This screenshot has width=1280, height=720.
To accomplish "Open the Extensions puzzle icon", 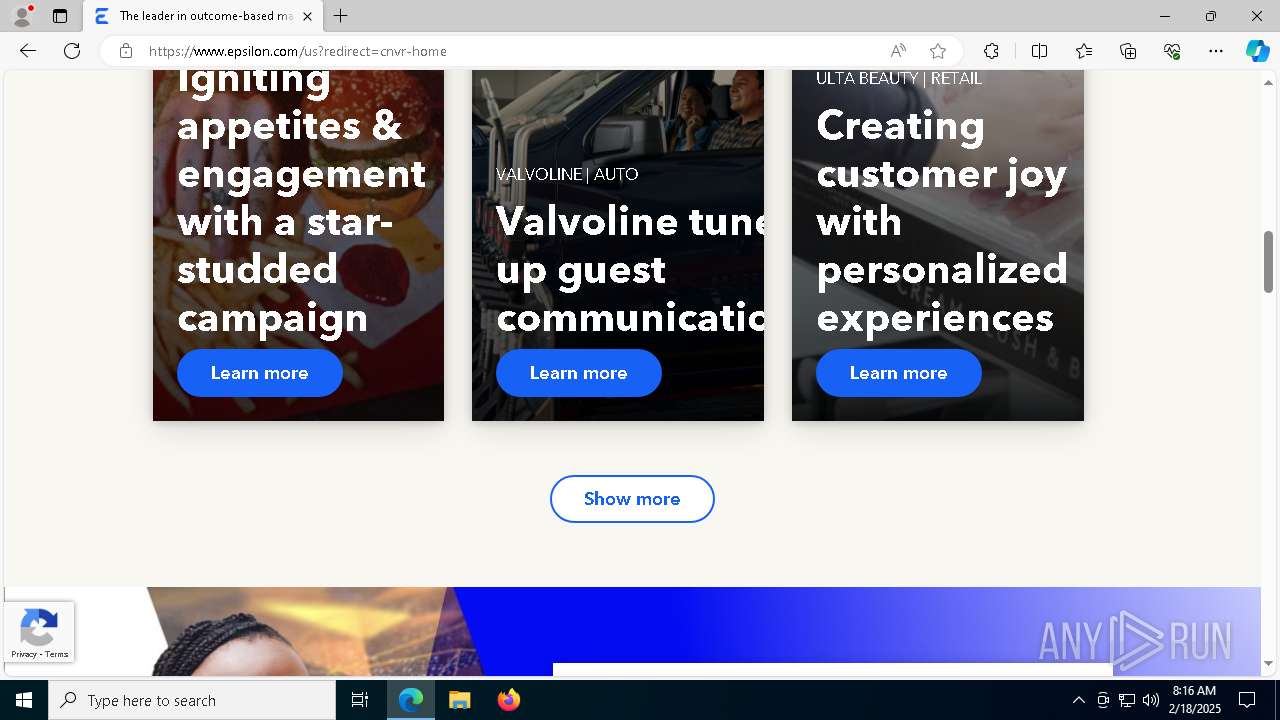I will (x=991, y=51).
